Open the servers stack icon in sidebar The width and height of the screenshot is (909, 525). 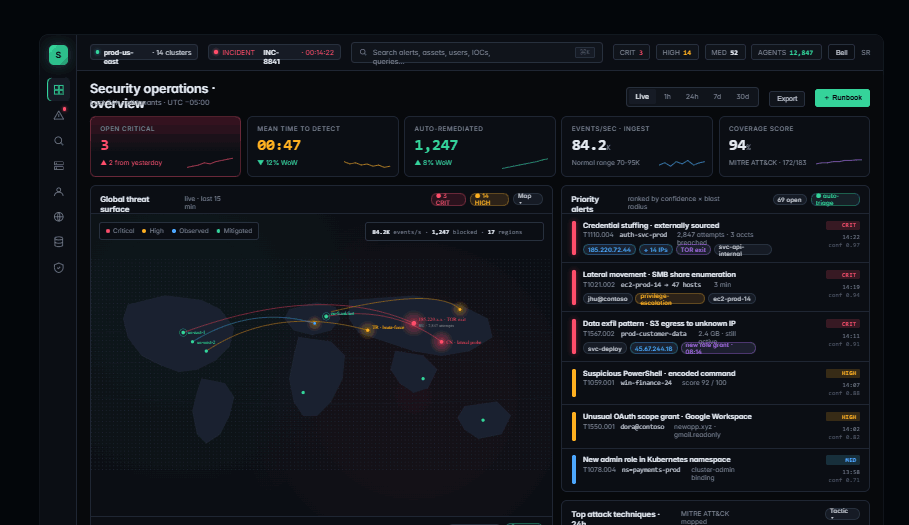tap(59, 166)
